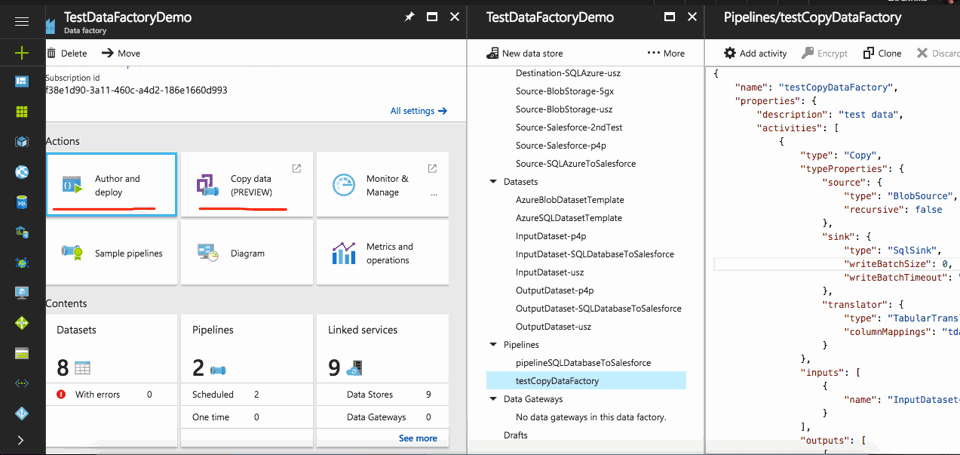Open the hamburger menu in left sidebar
Image resolution: width=960 pixels, height=455 pixels.
(x=22, y=22)
